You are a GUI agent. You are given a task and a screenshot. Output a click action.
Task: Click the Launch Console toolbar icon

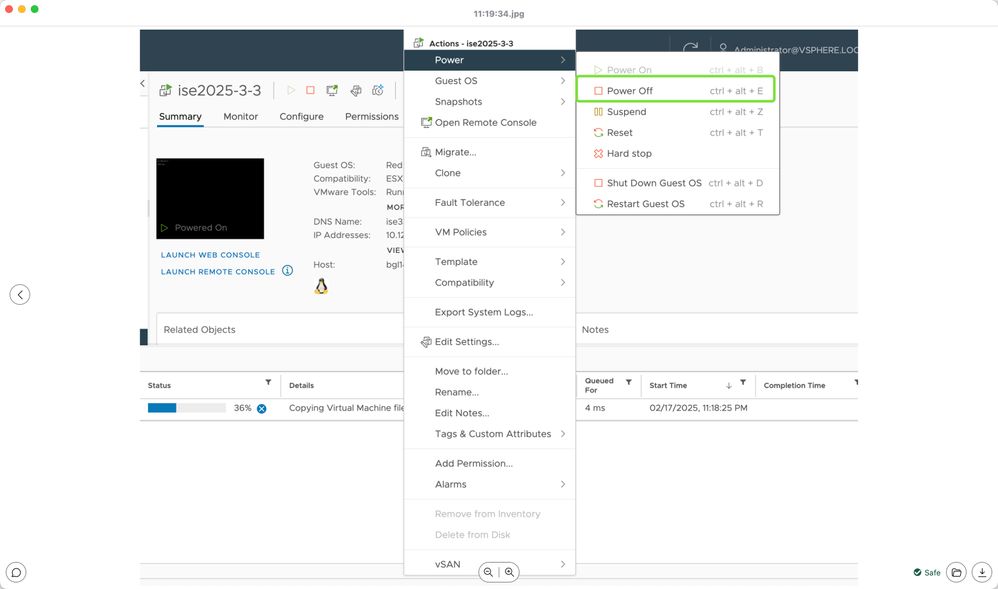332,90
